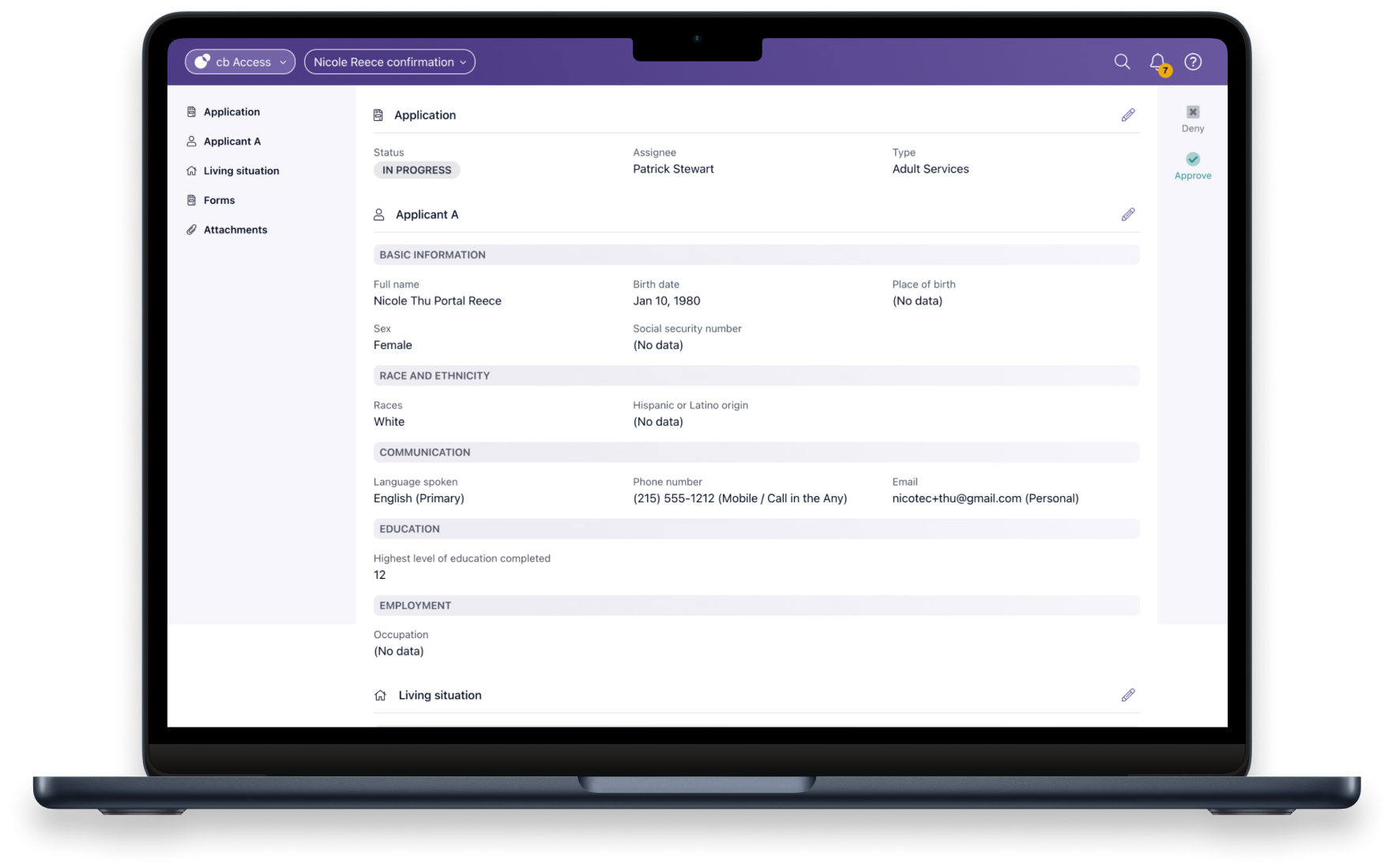Select the Approve checkmark icon
Viewport: 1392px width, 868px height.
(x=1192, y=160)
